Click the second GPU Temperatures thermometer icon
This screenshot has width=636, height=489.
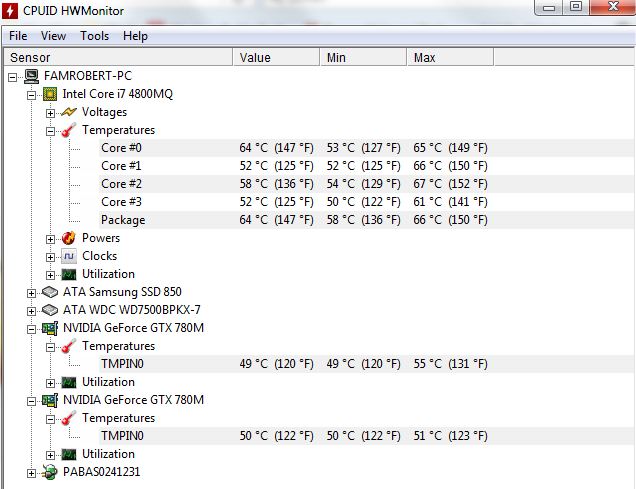[69, 418]
